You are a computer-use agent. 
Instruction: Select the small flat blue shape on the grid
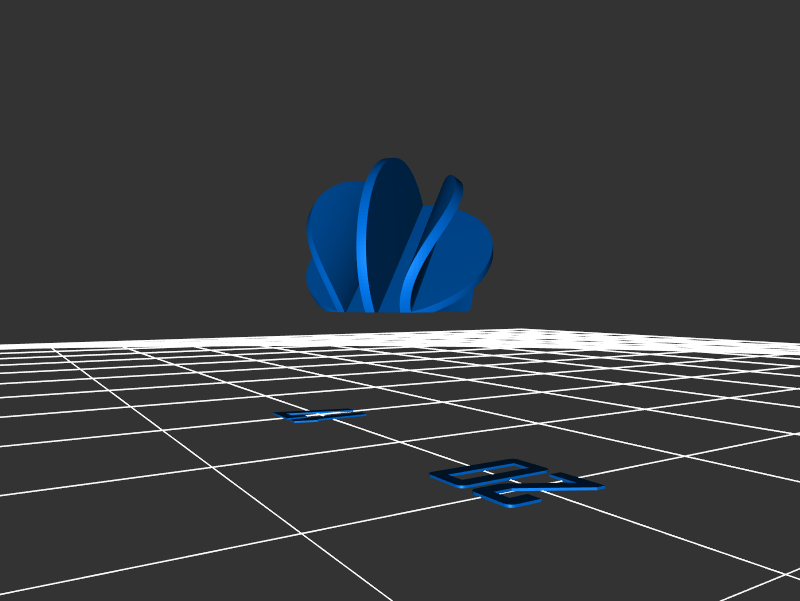coord(319,415)
